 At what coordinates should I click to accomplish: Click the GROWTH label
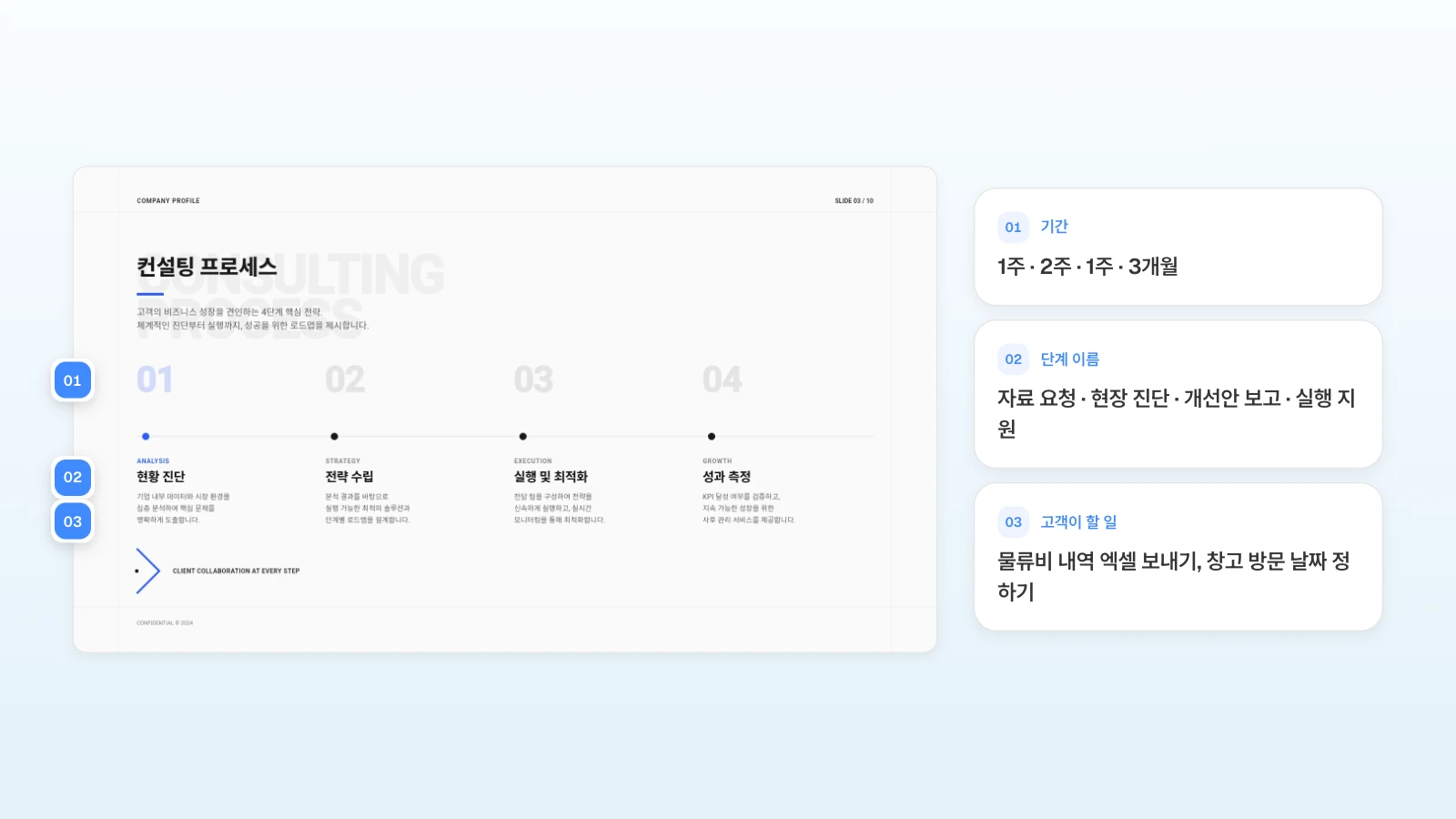tap(717, 461)
